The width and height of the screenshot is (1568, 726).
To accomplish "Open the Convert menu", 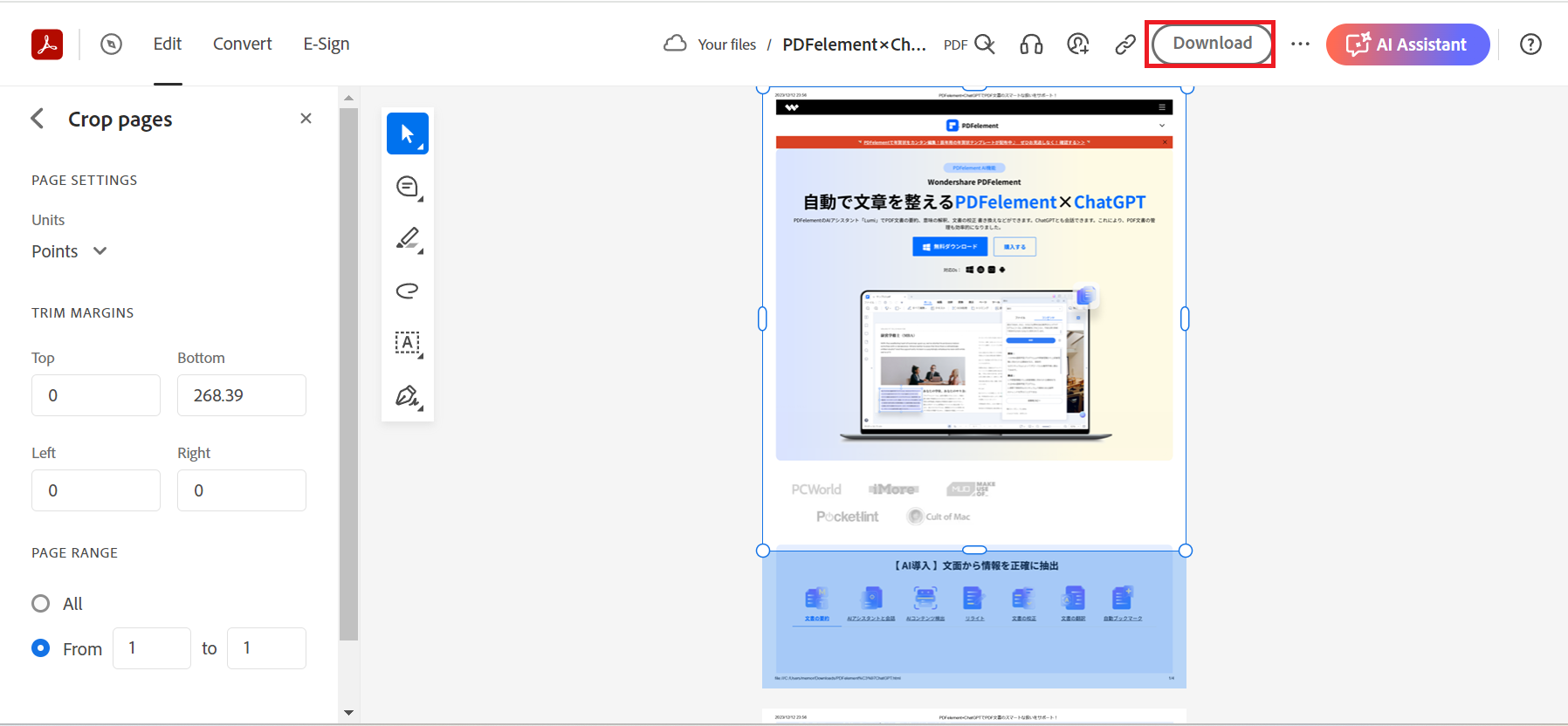I will coord(243,44).
